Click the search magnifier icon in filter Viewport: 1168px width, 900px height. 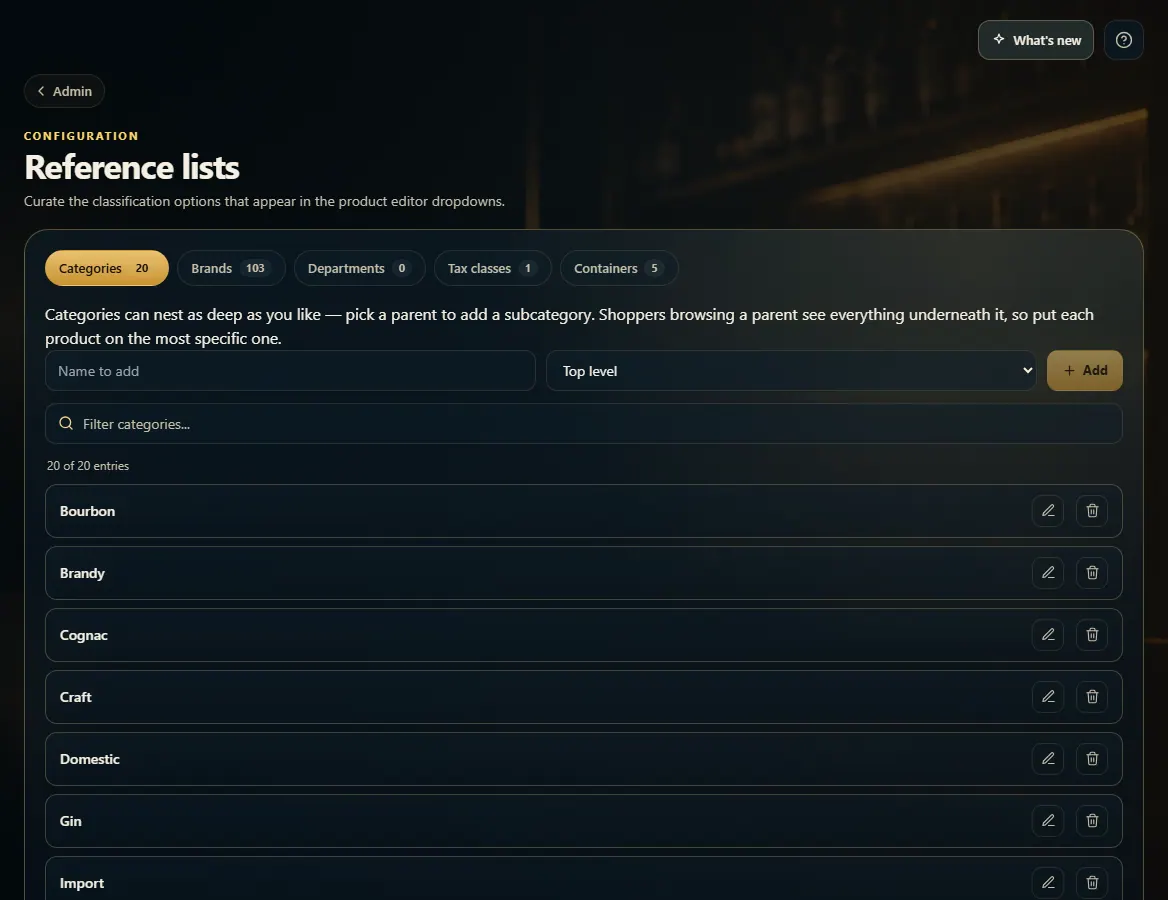[x=66, y=423]
